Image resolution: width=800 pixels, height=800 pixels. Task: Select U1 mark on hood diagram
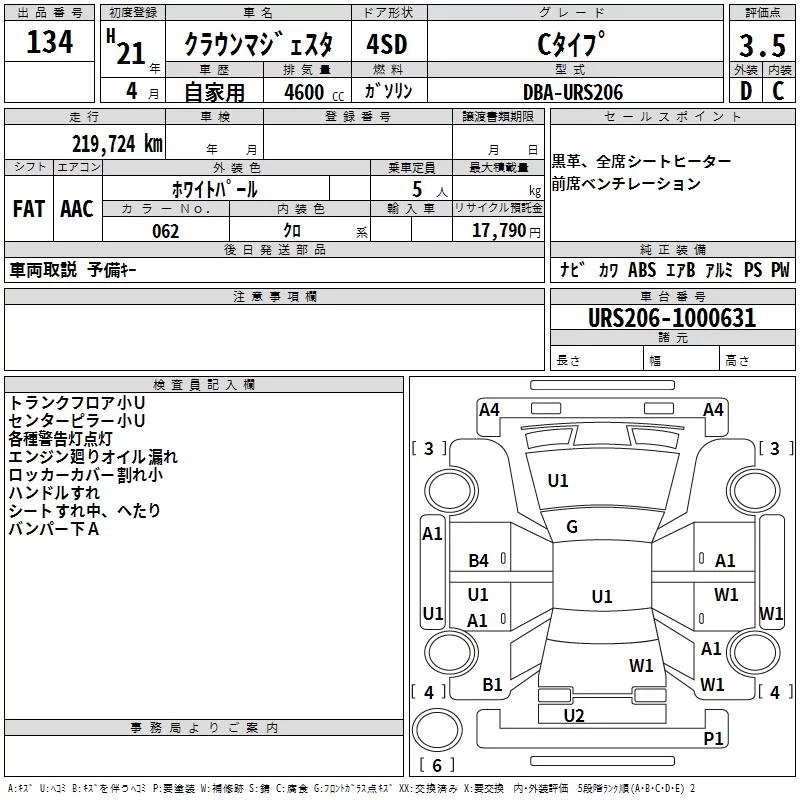click(x=558, y=481)
